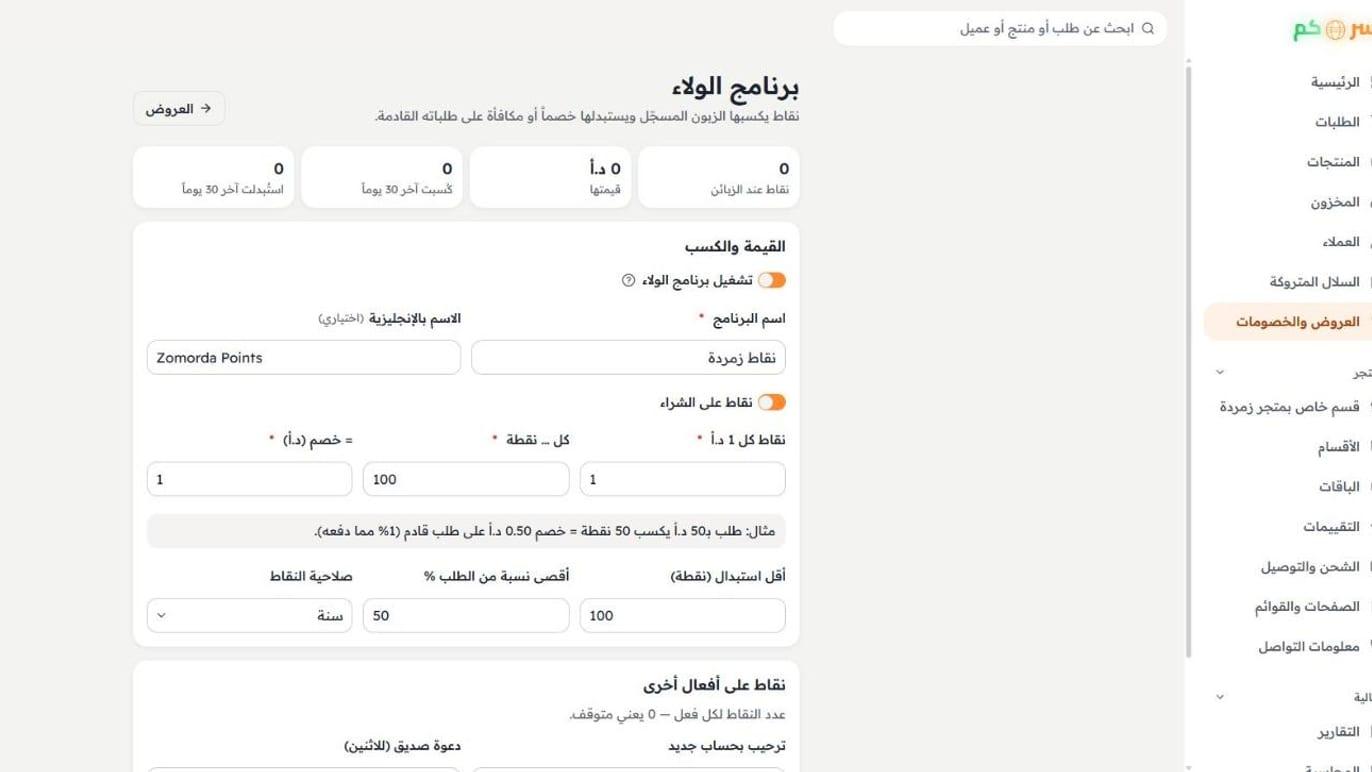
Task: Click the اسم البرنامج input field
Action: pos(628,358)
